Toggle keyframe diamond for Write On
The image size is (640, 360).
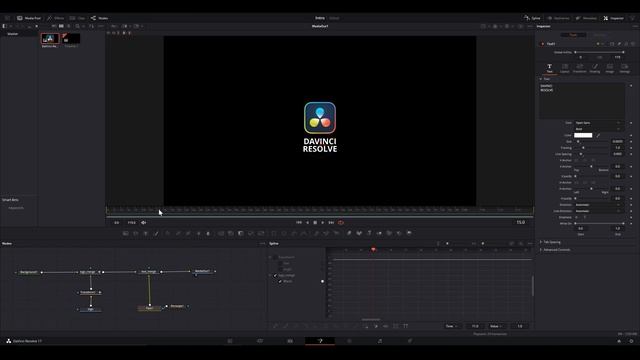point(631,223)
